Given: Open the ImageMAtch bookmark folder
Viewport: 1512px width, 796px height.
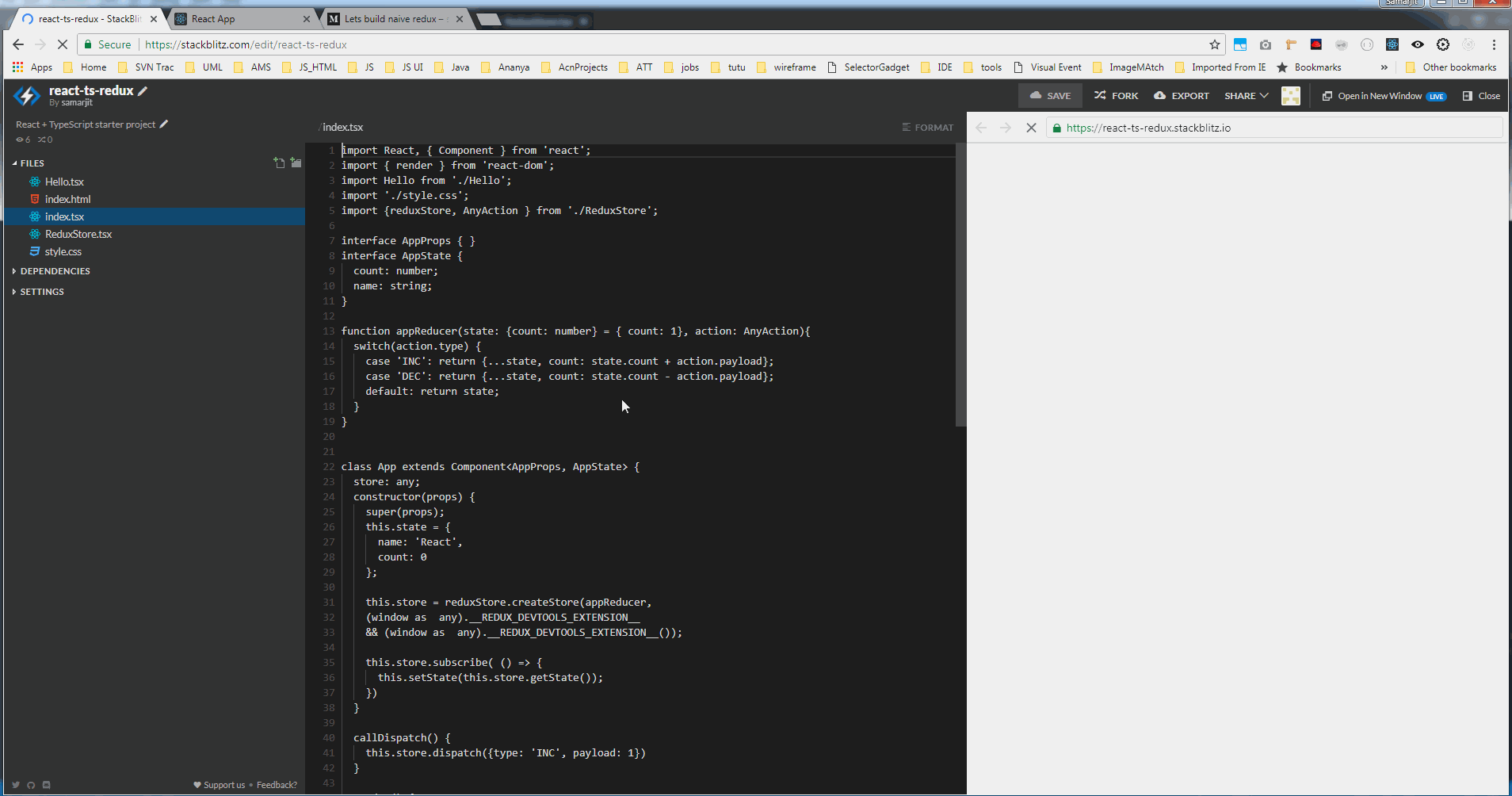Looking at the screenshot, I should tap(1128, 67).
